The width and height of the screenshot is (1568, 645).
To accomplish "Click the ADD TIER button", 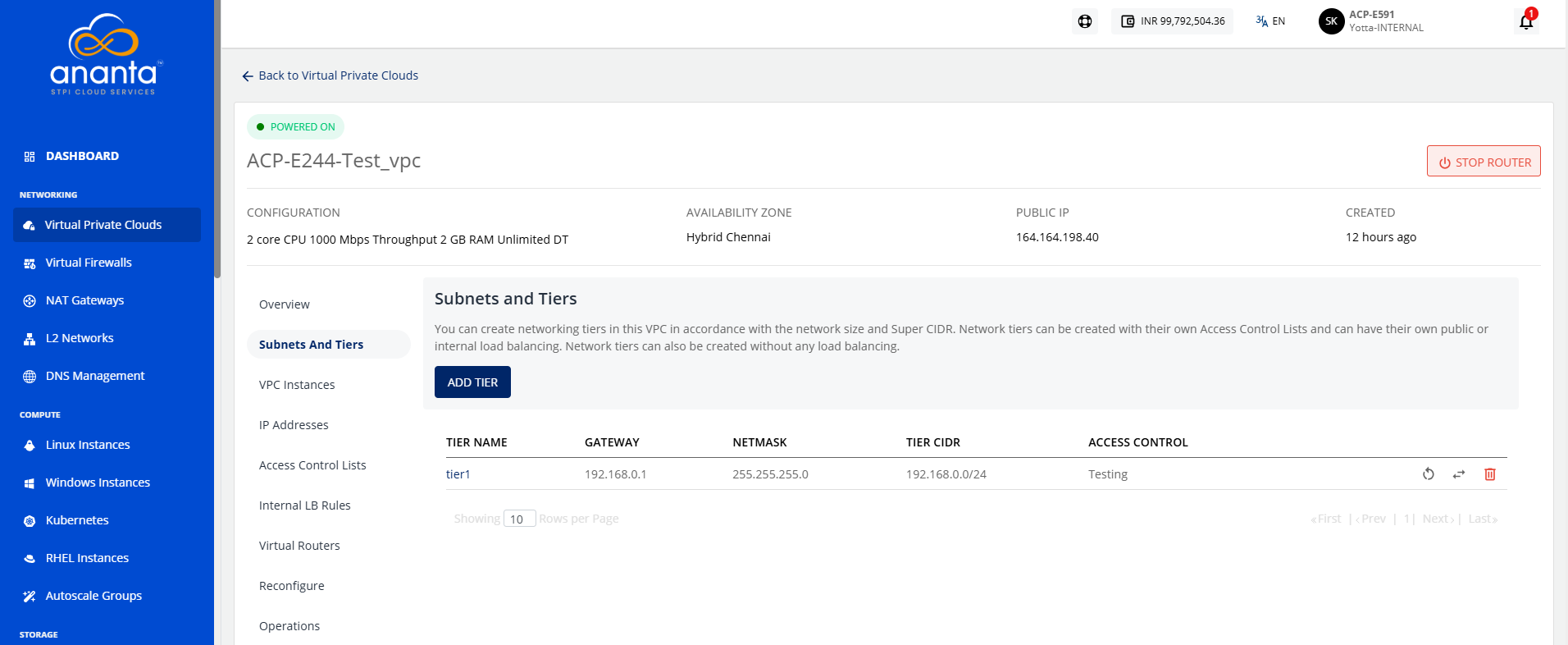I will point(472,382).
